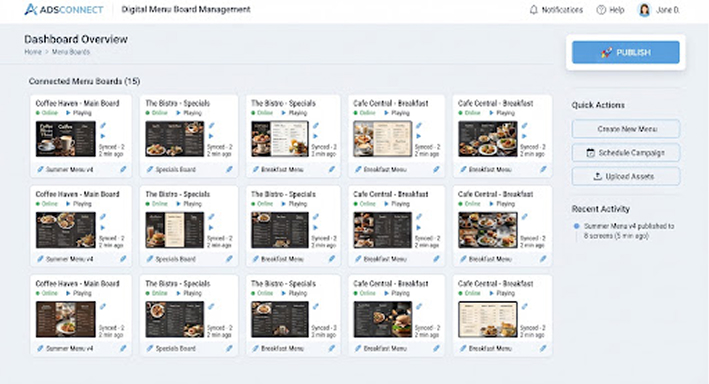Click play arrow on top-row Bistro card with Breakfast Menu
The height and width of the screenshot is (384, 709).
click(315, 136)
